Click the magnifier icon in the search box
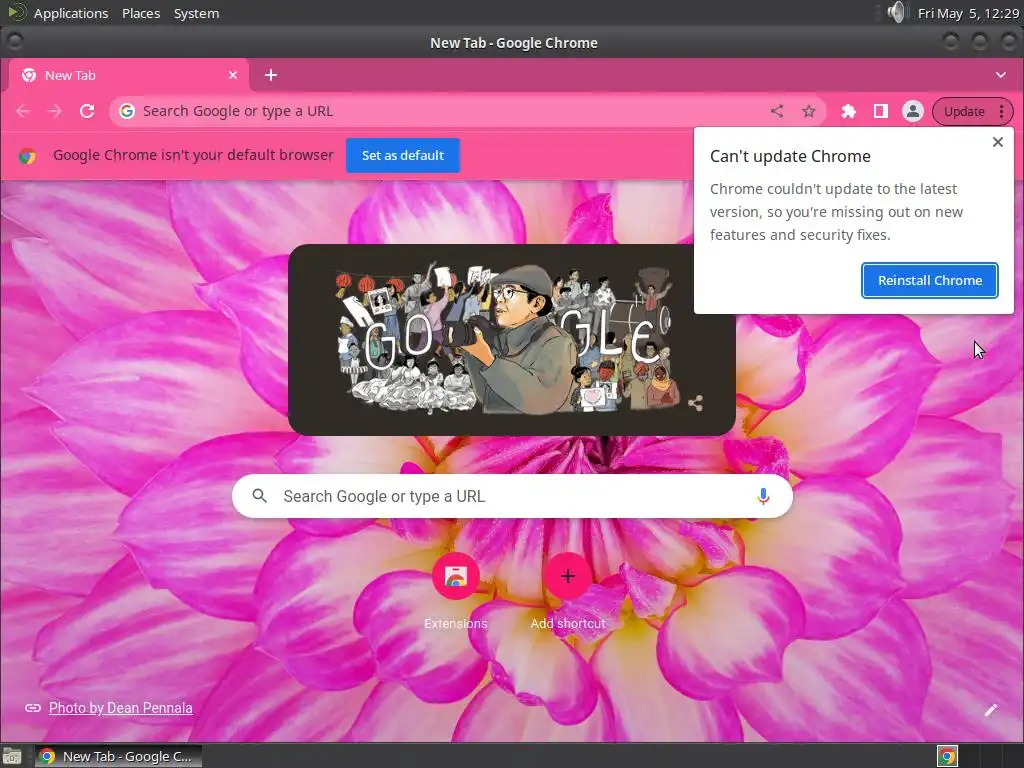Viewport: 1024px width, 768px height. pyautogui.click(x=259, y=496)
